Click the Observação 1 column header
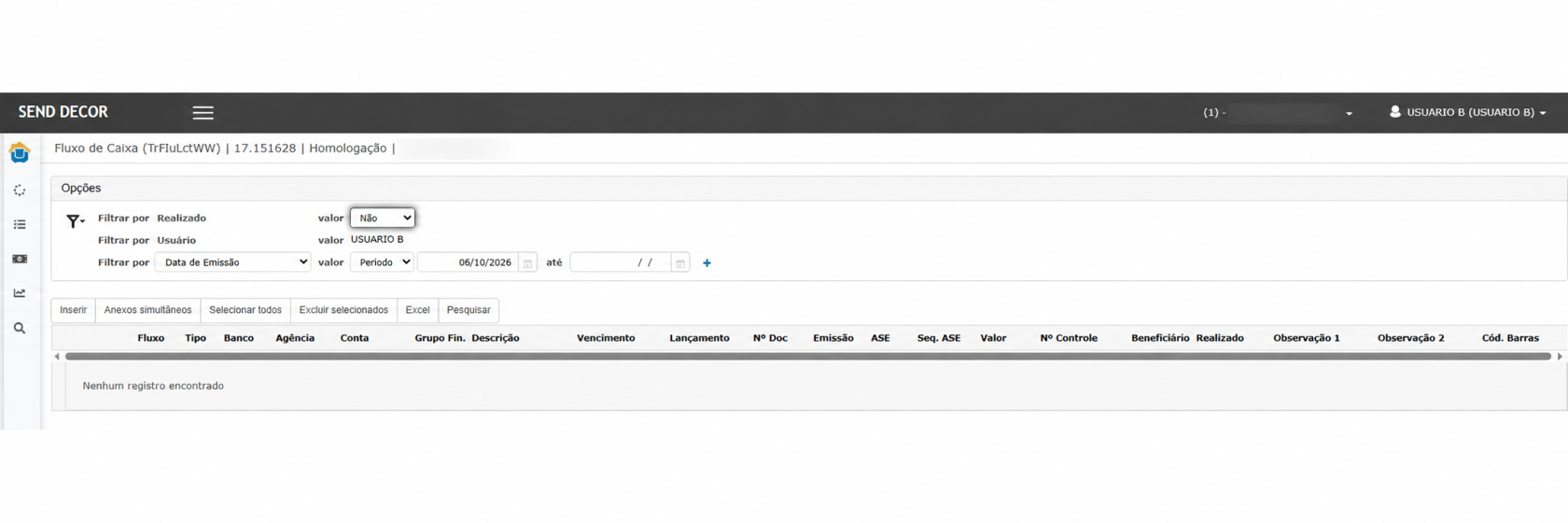Image resolution: width=1568 pixels, height=523 pixels. (1307, 338)
